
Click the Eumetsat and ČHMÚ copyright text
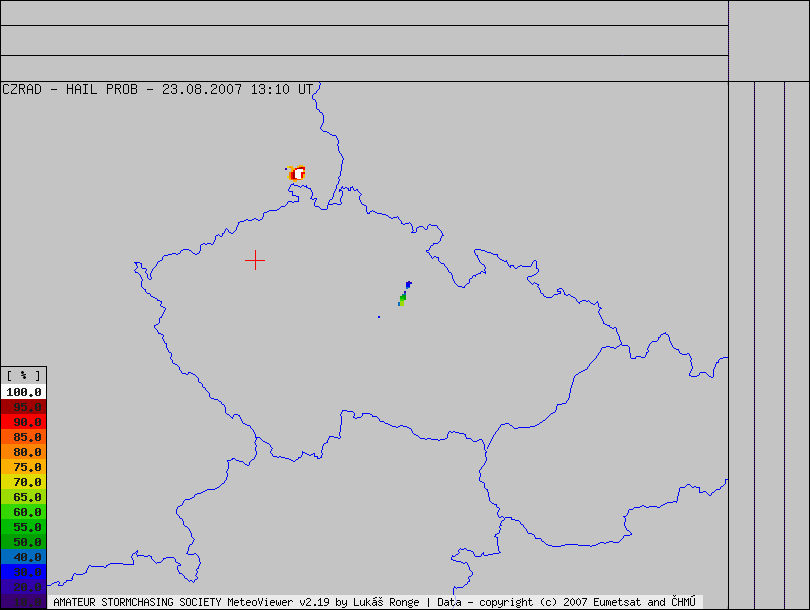[x=628, y=603]
